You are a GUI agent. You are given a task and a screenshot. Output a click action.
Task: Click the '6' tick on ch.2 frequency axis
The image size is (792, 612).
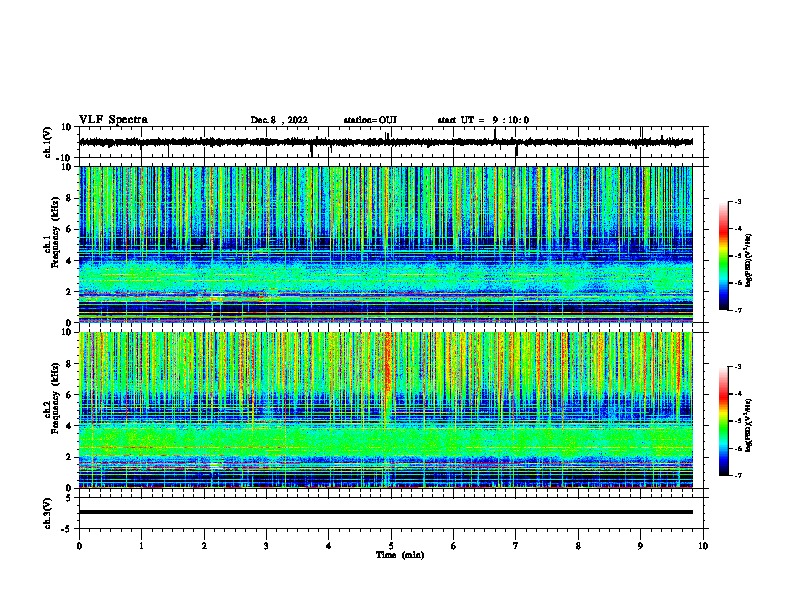70,395
